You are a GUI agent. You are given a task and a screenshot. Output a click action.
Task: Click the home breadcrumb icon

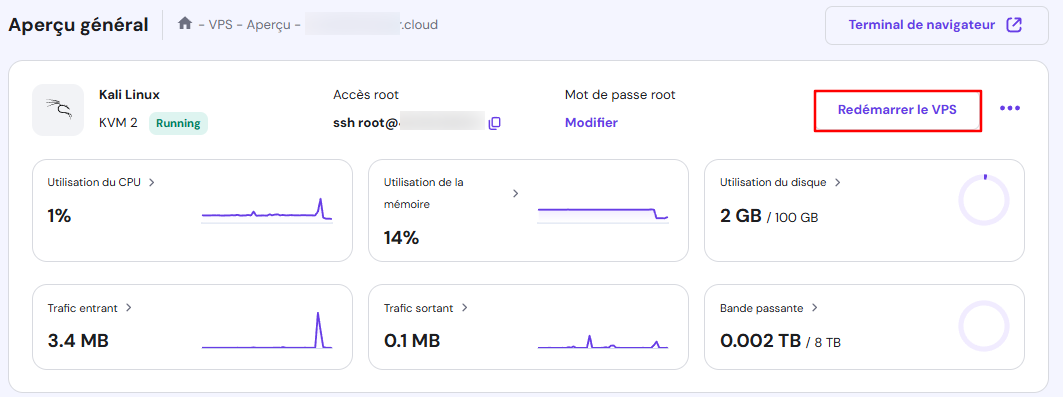click(185, 24)
